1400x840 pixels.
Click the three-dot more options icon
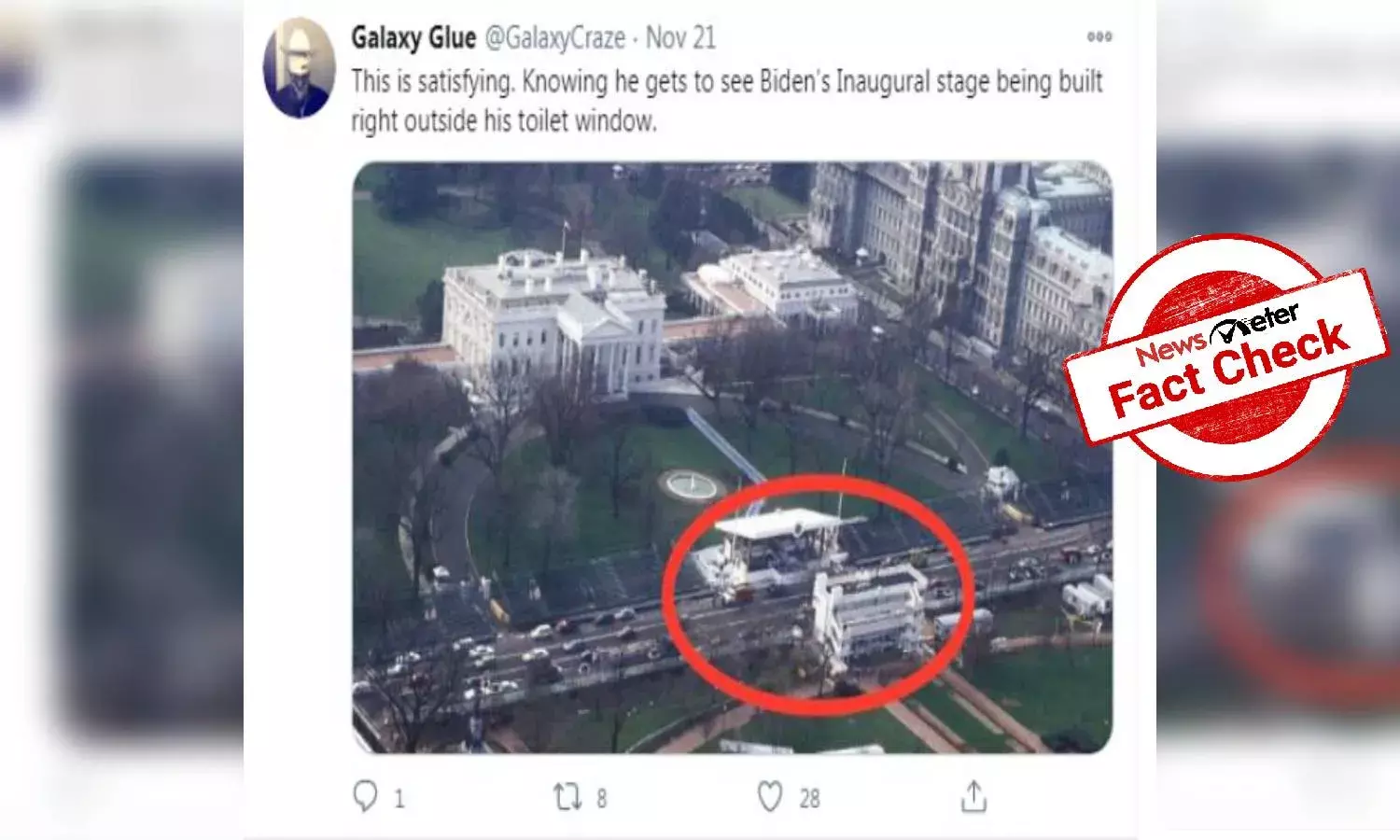click(x=1099, y=37)
